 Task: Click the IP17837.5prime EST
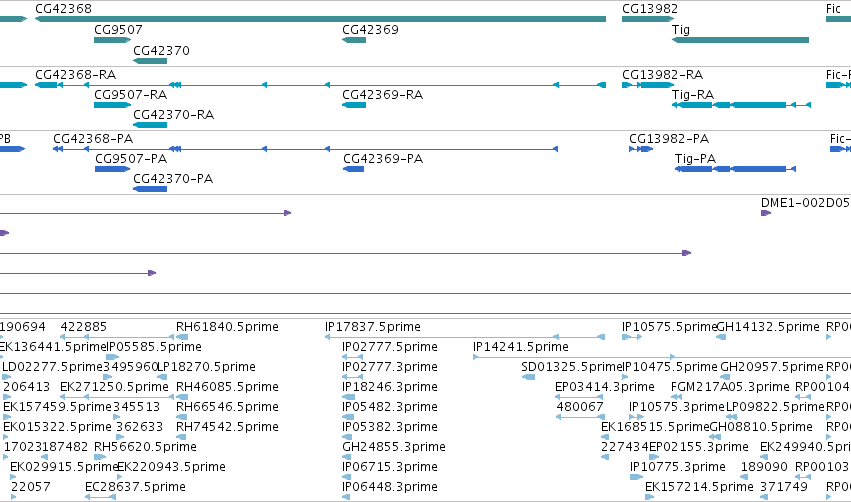point(465,337)
